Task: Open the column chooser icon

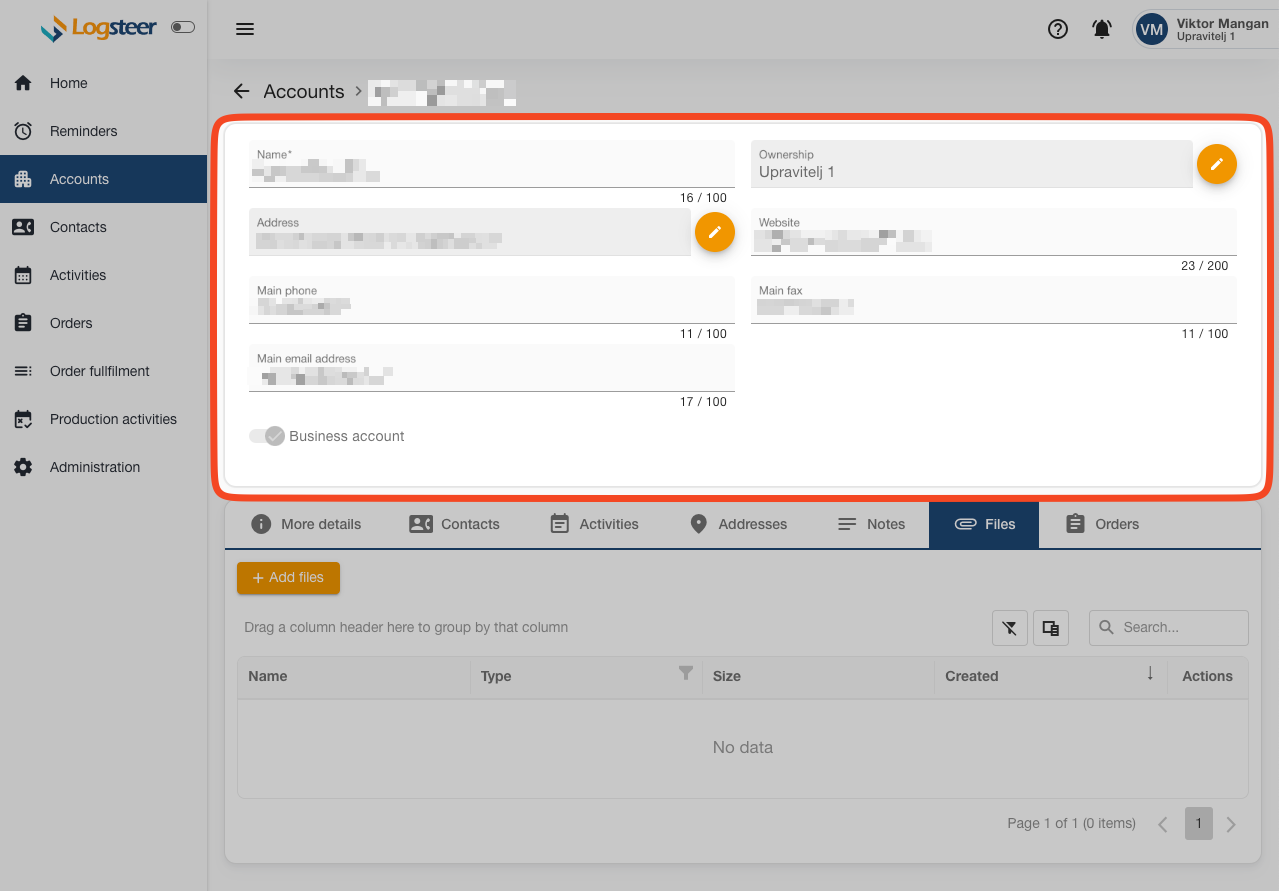Action: (1050, 628)
